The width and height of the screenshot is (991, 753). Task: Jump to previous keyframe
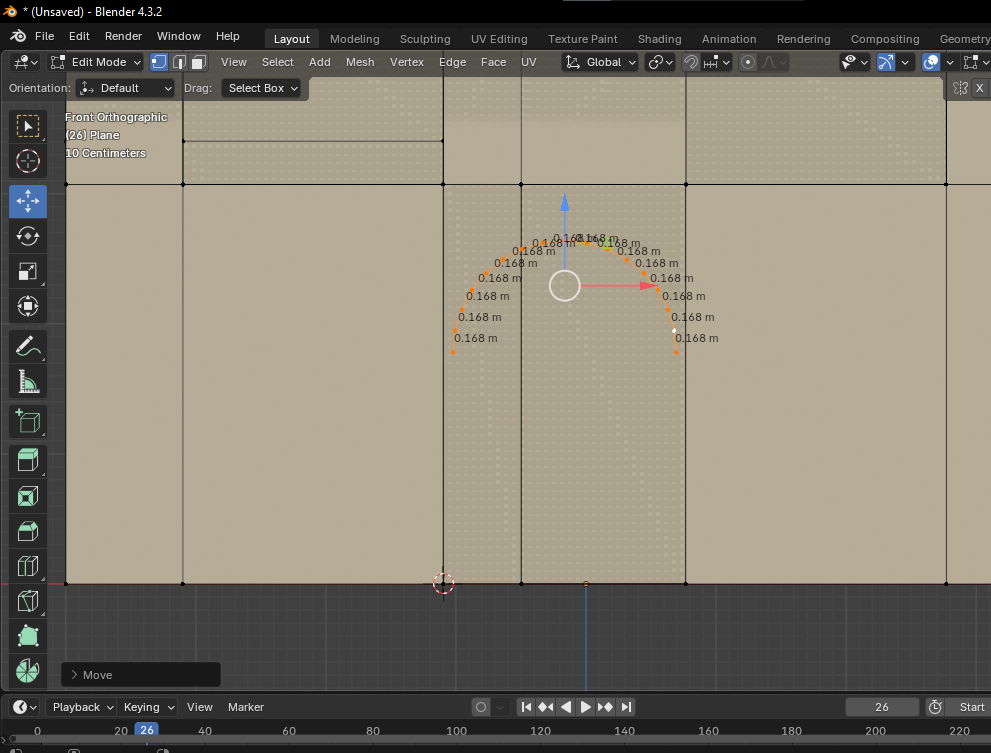546,707
